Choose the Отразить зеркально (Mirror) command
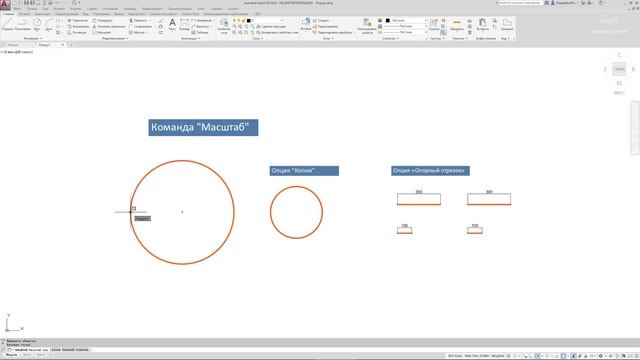 pyautogui.click(x=109, y=27)
